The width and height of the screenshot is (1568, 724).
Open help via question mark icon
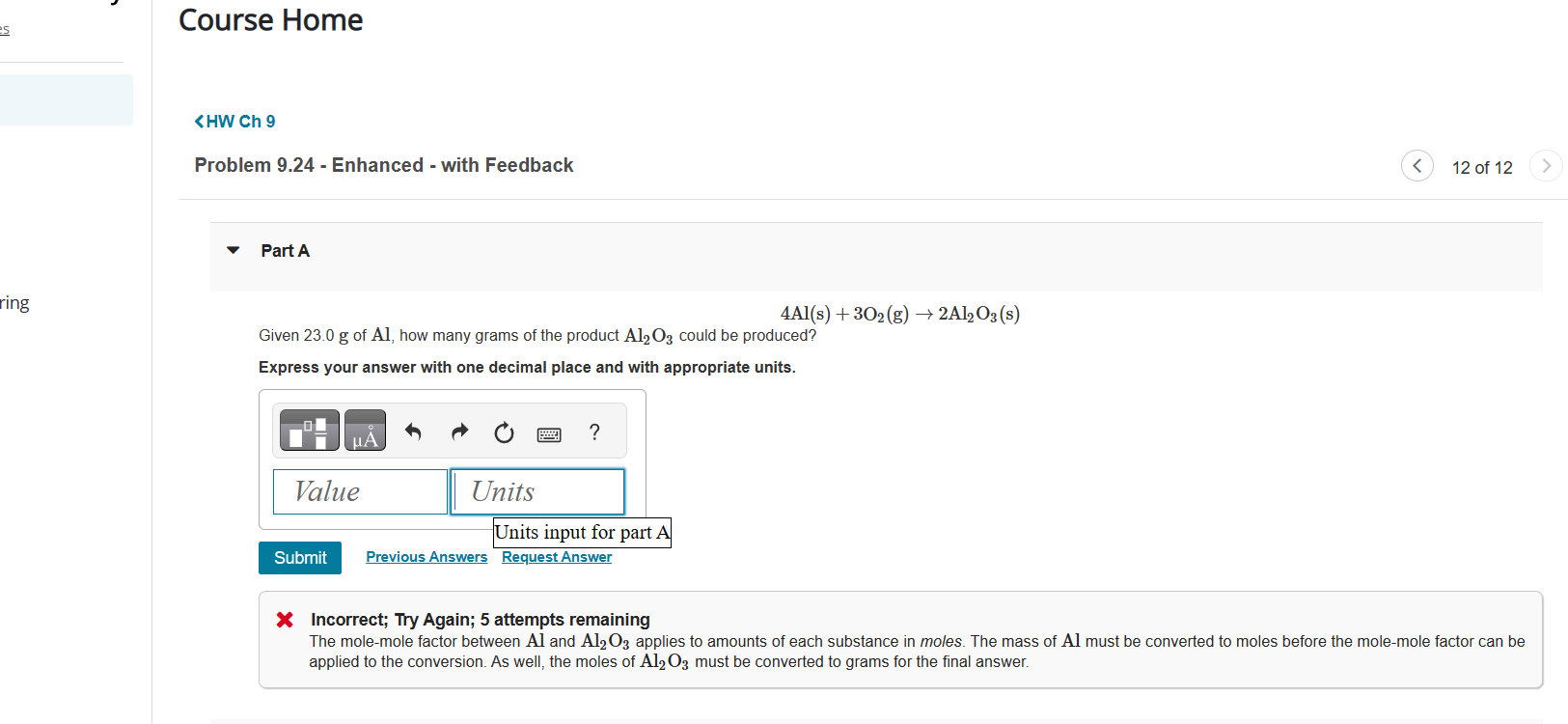click(x=594, y=432)
